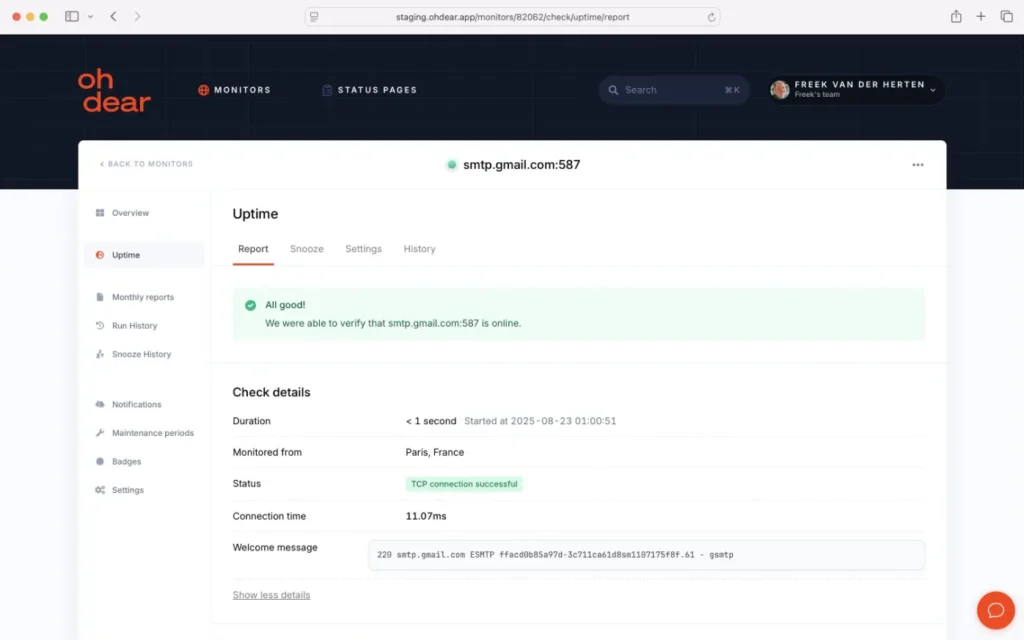The width and height of the screenshot is (1024, 640).
Task: Open a new browser tab
Action: pyautogui.click(x=981, y=16)
